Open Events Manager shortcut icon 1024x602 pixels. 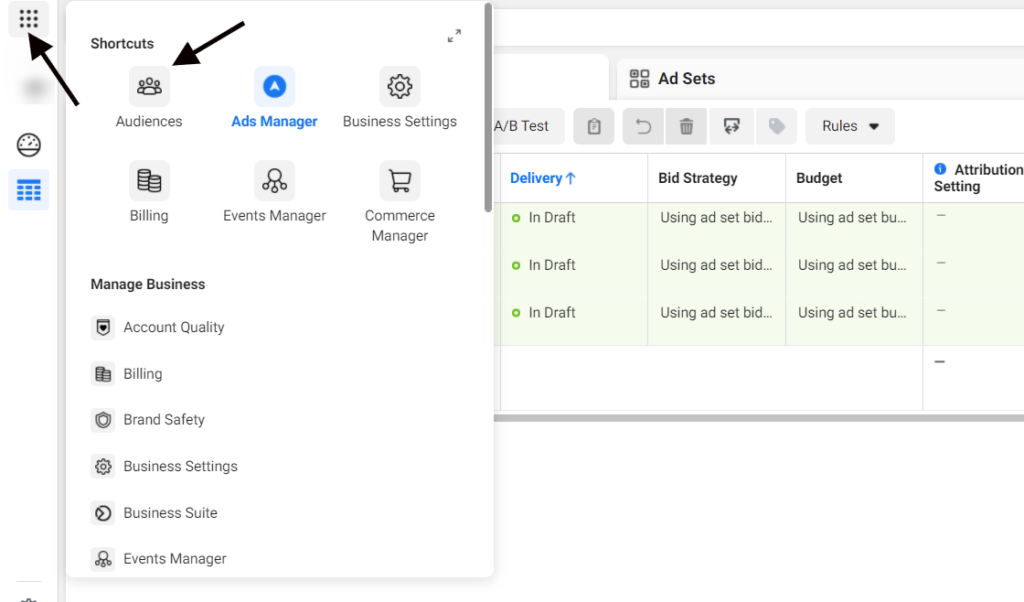(x=274, y=181)
